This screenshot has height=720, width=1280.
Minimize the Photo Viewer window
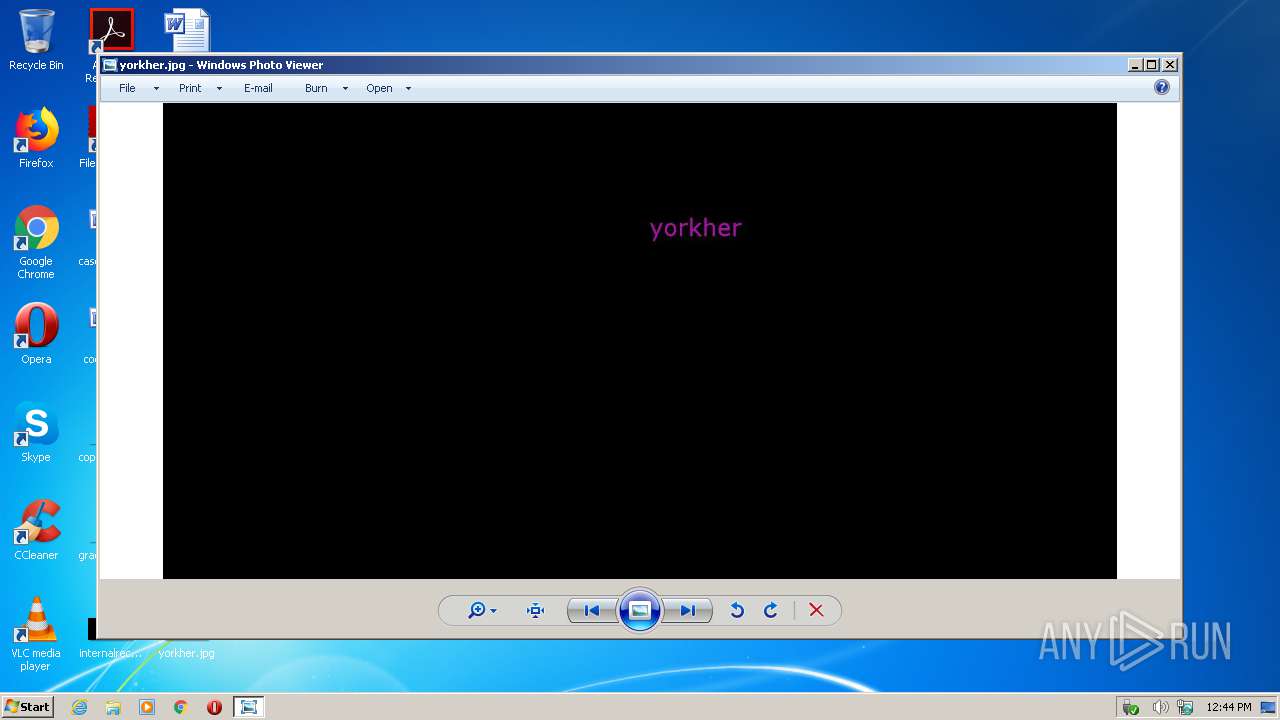tap(1135, 65)
